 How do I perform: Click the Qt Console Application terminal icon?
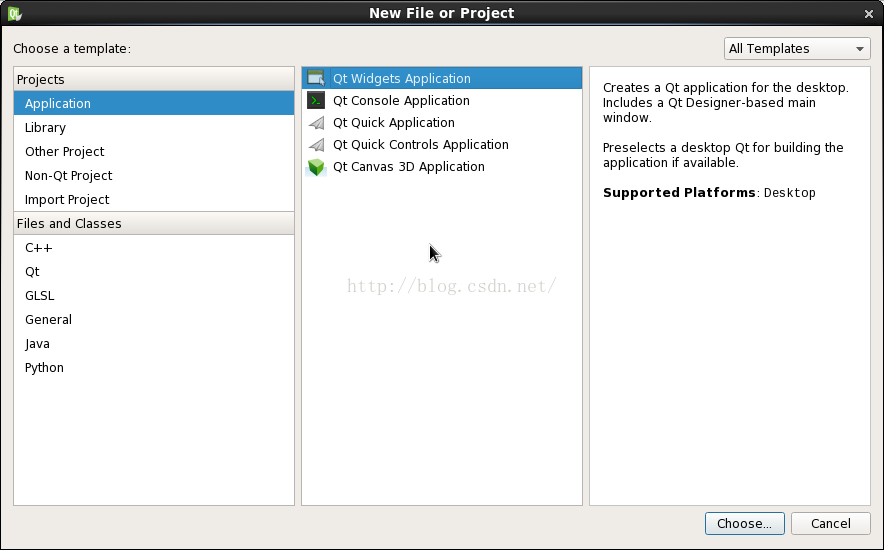[316, 100]
